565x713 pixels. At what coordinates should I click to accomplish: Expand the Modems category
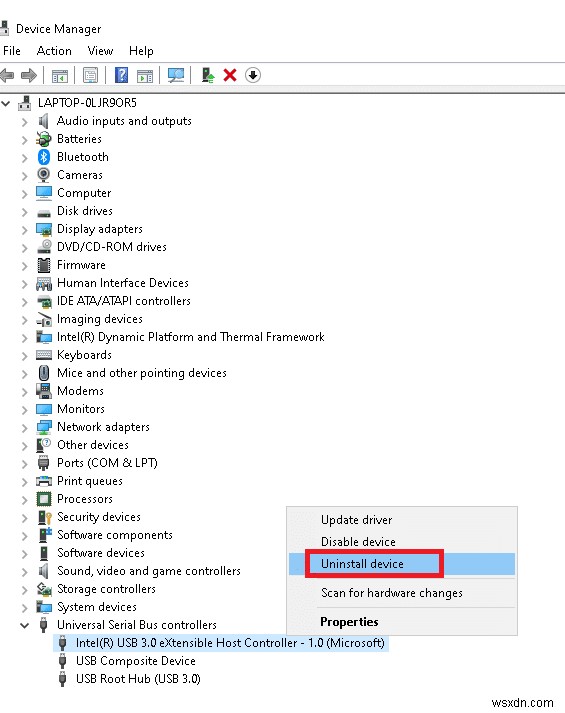pyautogui.click(x=25, y=392)
